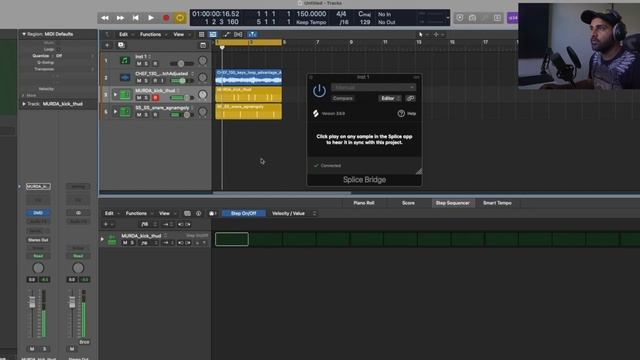Open the Step Sequencer Edit menu
The height and width of the screenshot is (360, 640).
click(x=109, y=213)
